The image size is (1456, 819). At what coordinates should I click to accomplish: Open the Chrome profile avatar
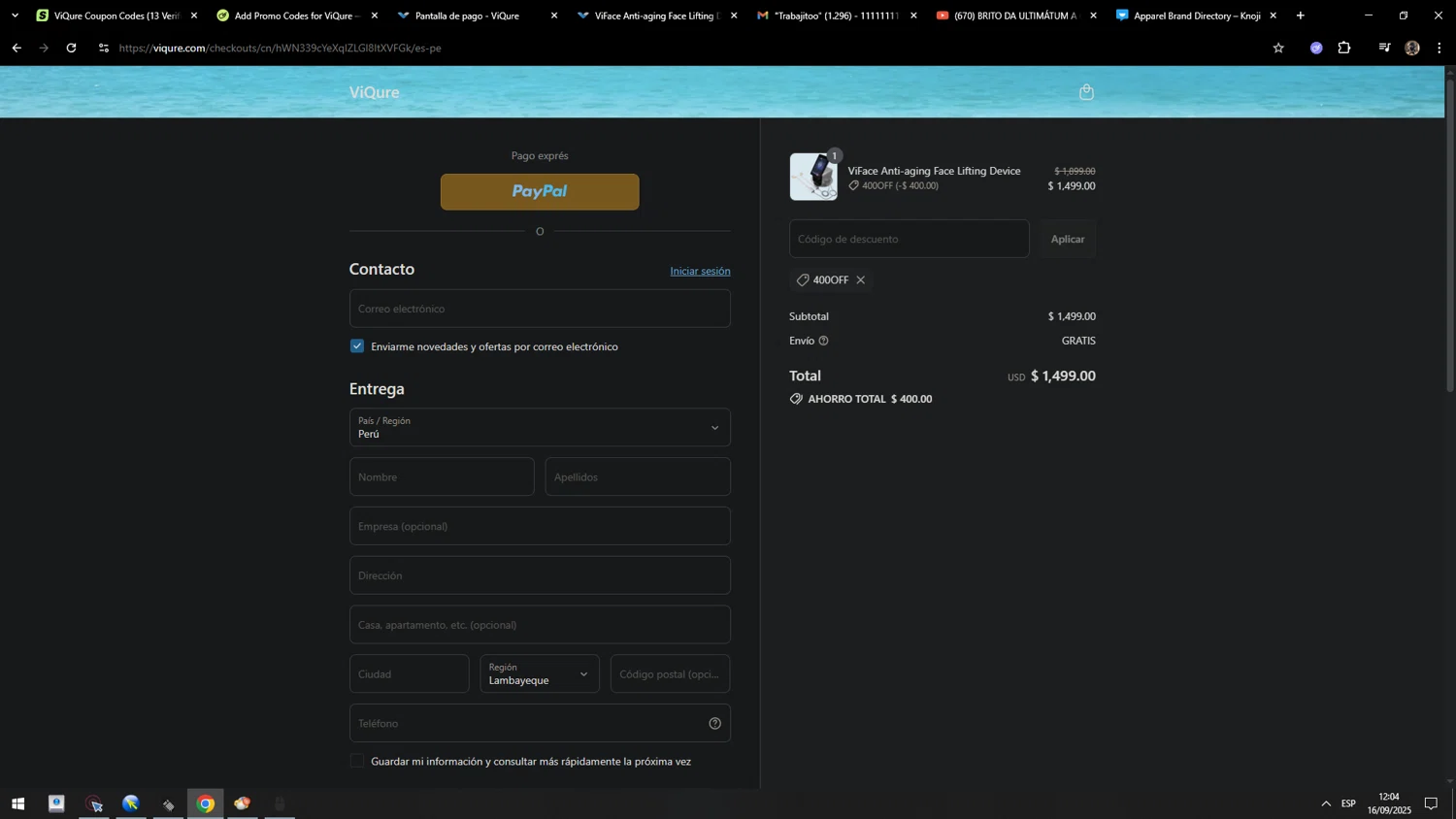[x=1412, y=48]
